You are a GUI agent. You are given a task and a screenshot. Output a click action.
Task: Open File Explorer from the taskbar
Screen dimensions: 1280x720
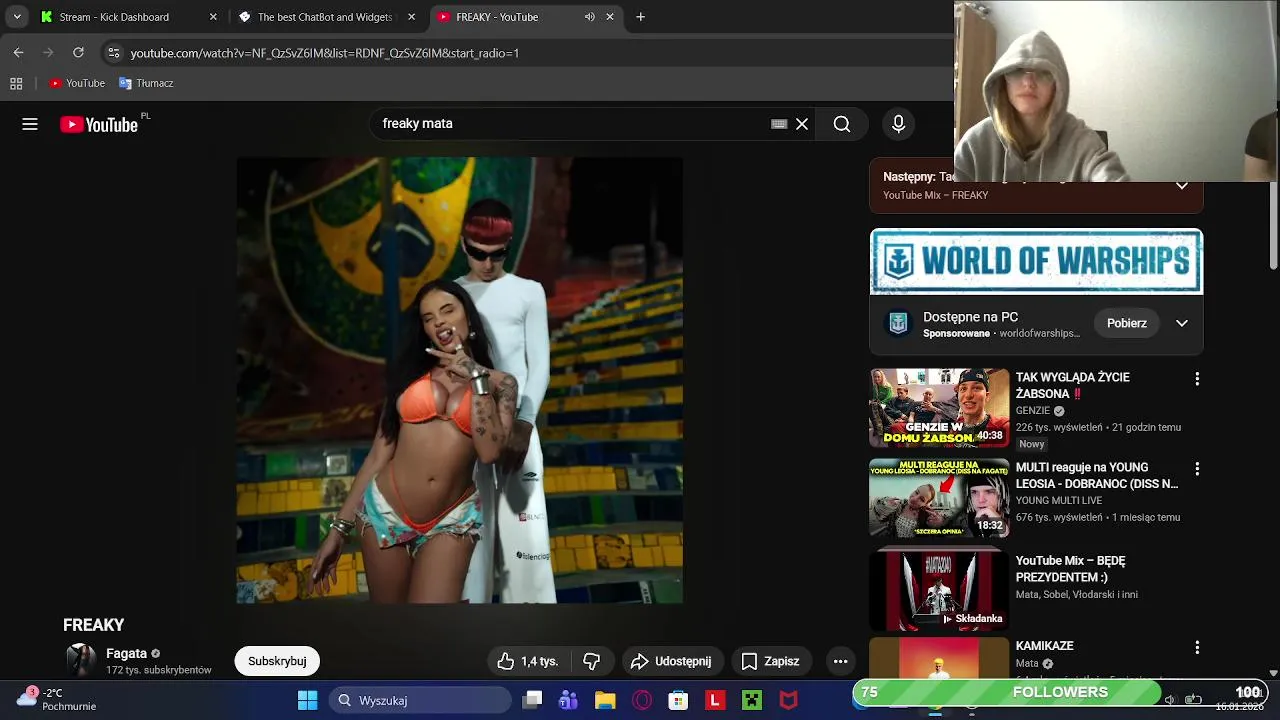[605, 700]
